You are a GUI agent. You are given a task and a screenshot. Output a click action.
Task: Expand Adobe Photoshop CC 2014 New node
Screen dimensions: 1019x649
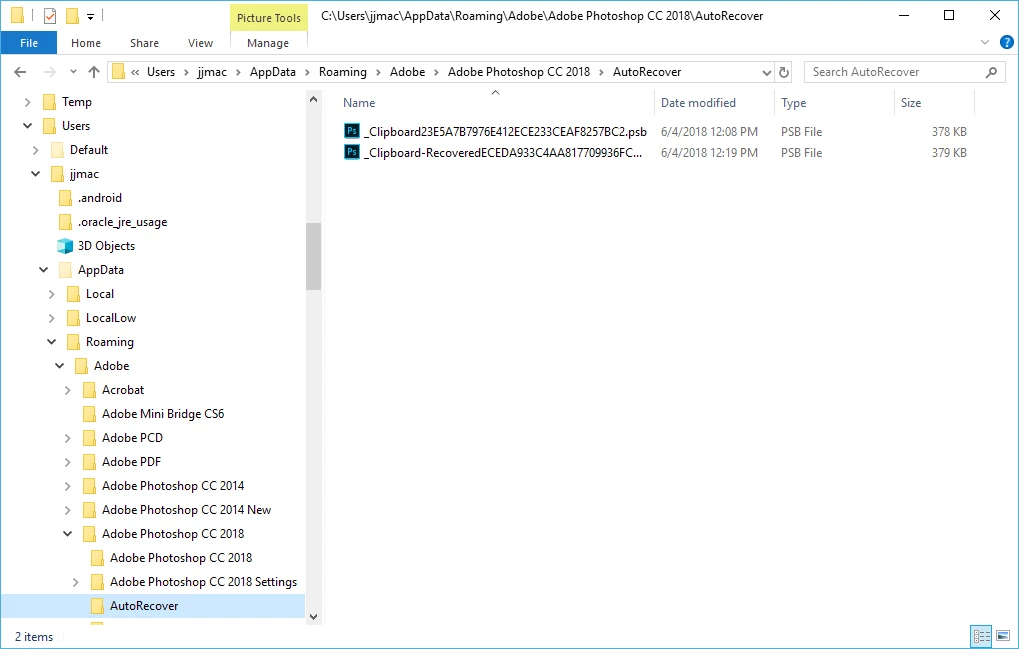click(67, 510)
